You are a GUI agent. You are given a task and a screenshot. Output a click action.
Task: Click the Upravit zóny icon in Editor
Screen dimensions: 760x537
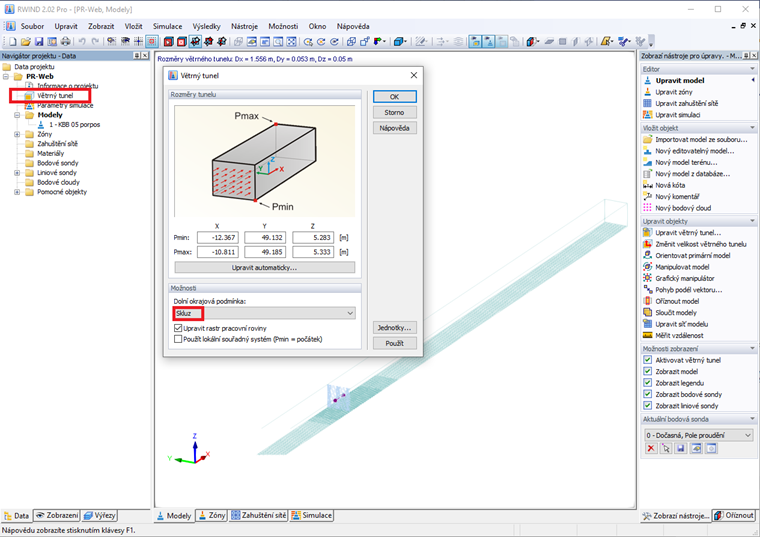(648, 92)
